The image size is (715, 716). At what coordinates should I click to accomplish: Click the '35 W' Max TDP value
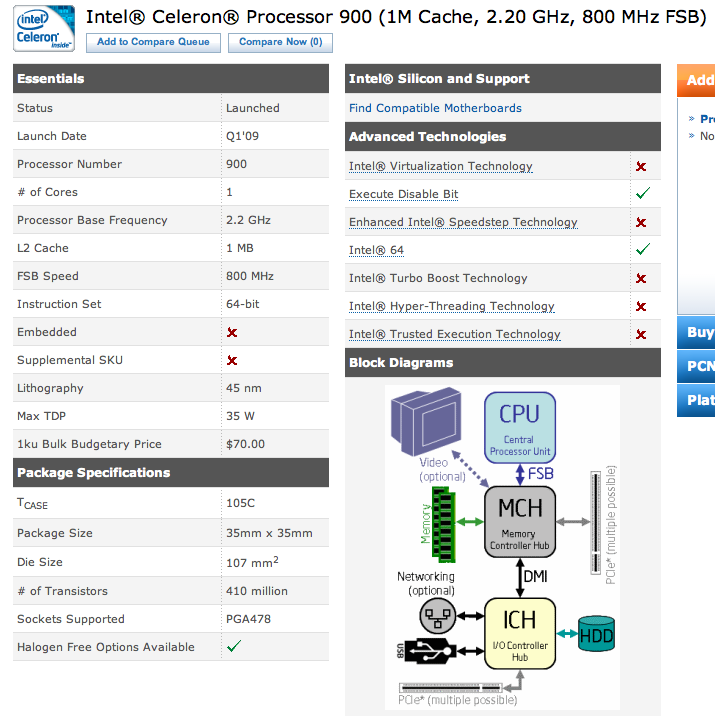point(240,416)
